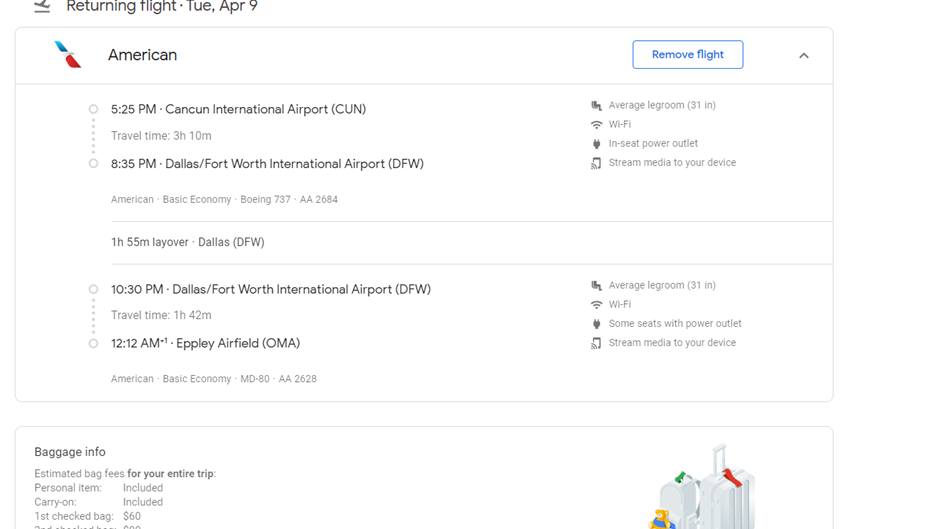Click Wi-Fi icon for the Dallas–Omaha segment
The height and width of the screenshot is (529, 937).
(x=596, y=305)
